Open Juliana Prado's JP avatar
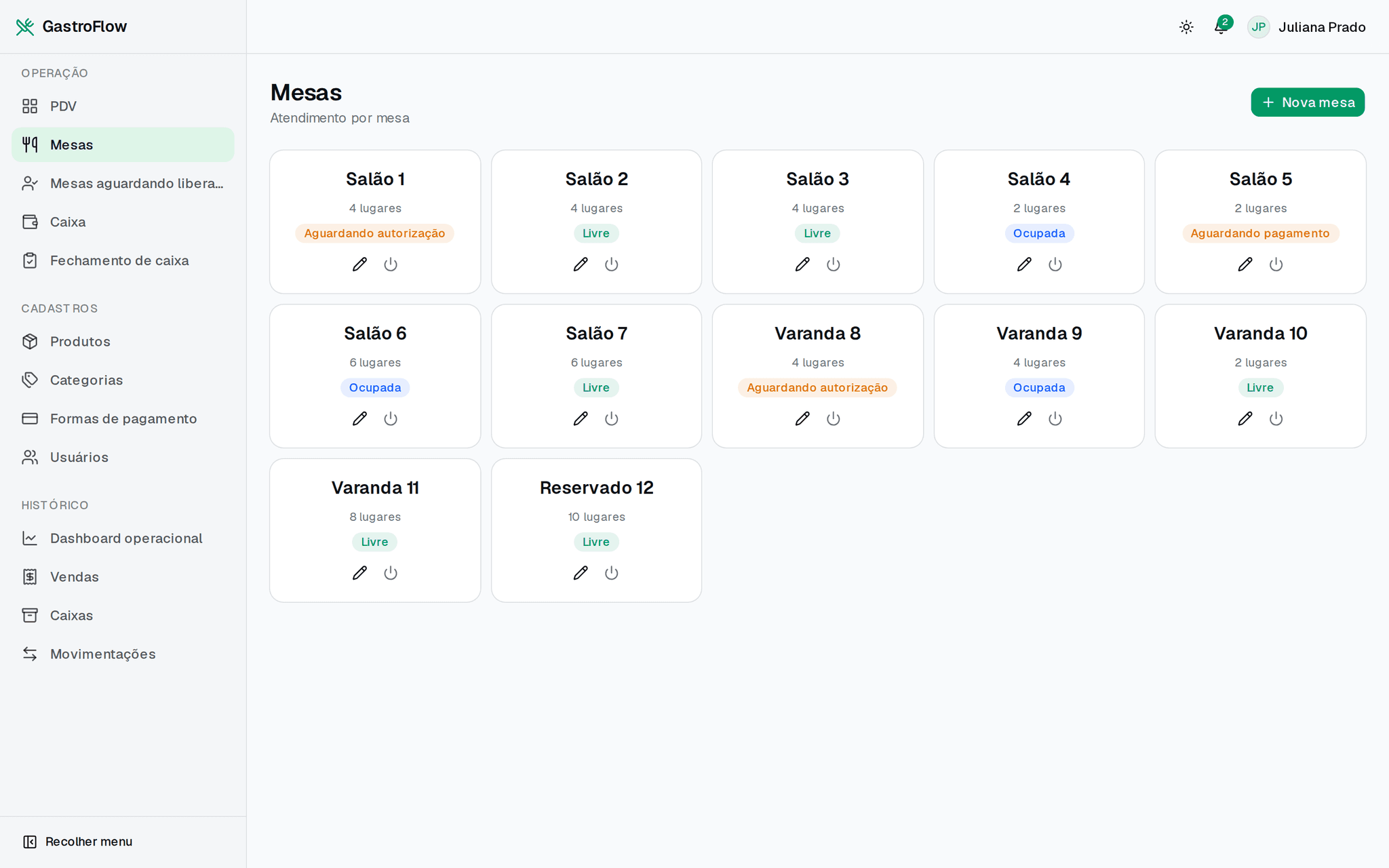 1259,27
